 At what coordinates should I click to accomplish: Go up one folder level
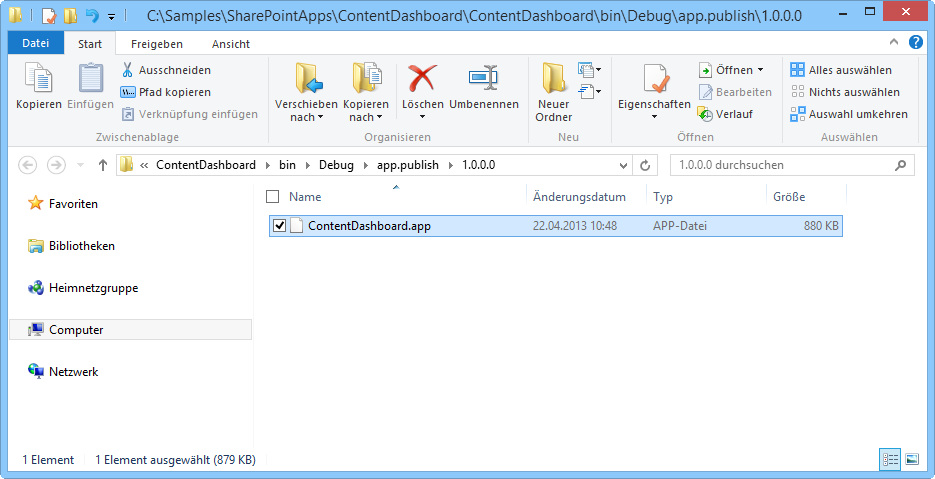103,165
